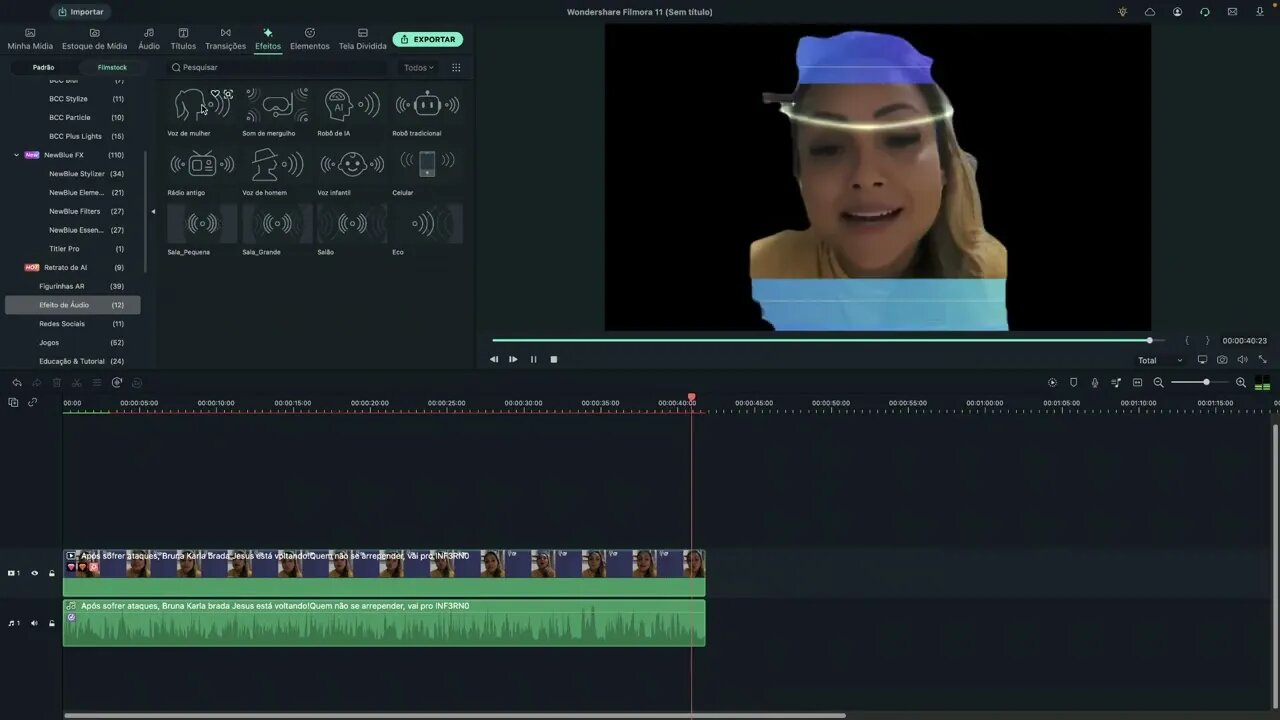This screenshot has width=1280, height=720.
Task: Open the Estoque de Mídia tab
Action: 95,39
